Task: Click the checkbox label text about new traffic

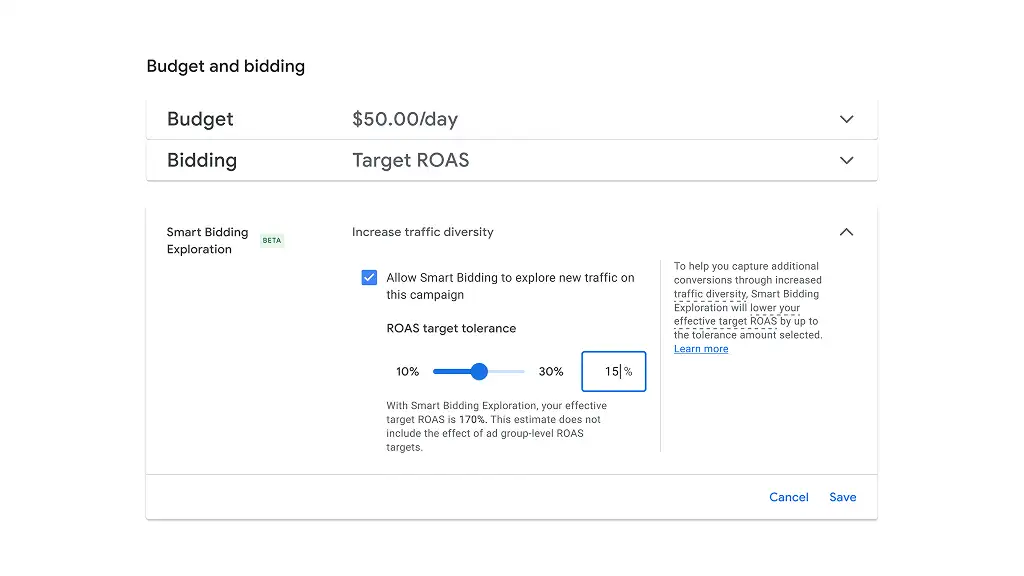Action: (510, 286)
